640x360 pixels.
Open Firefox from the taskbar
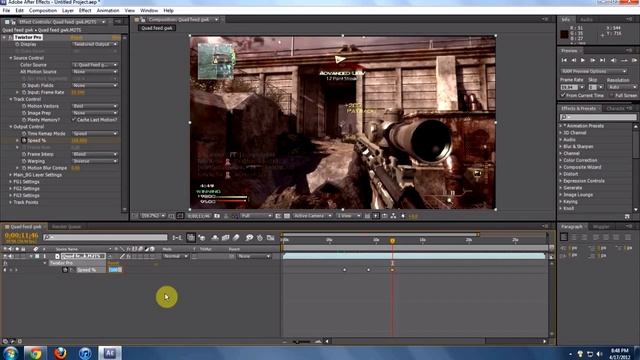(x=60, y=353)
